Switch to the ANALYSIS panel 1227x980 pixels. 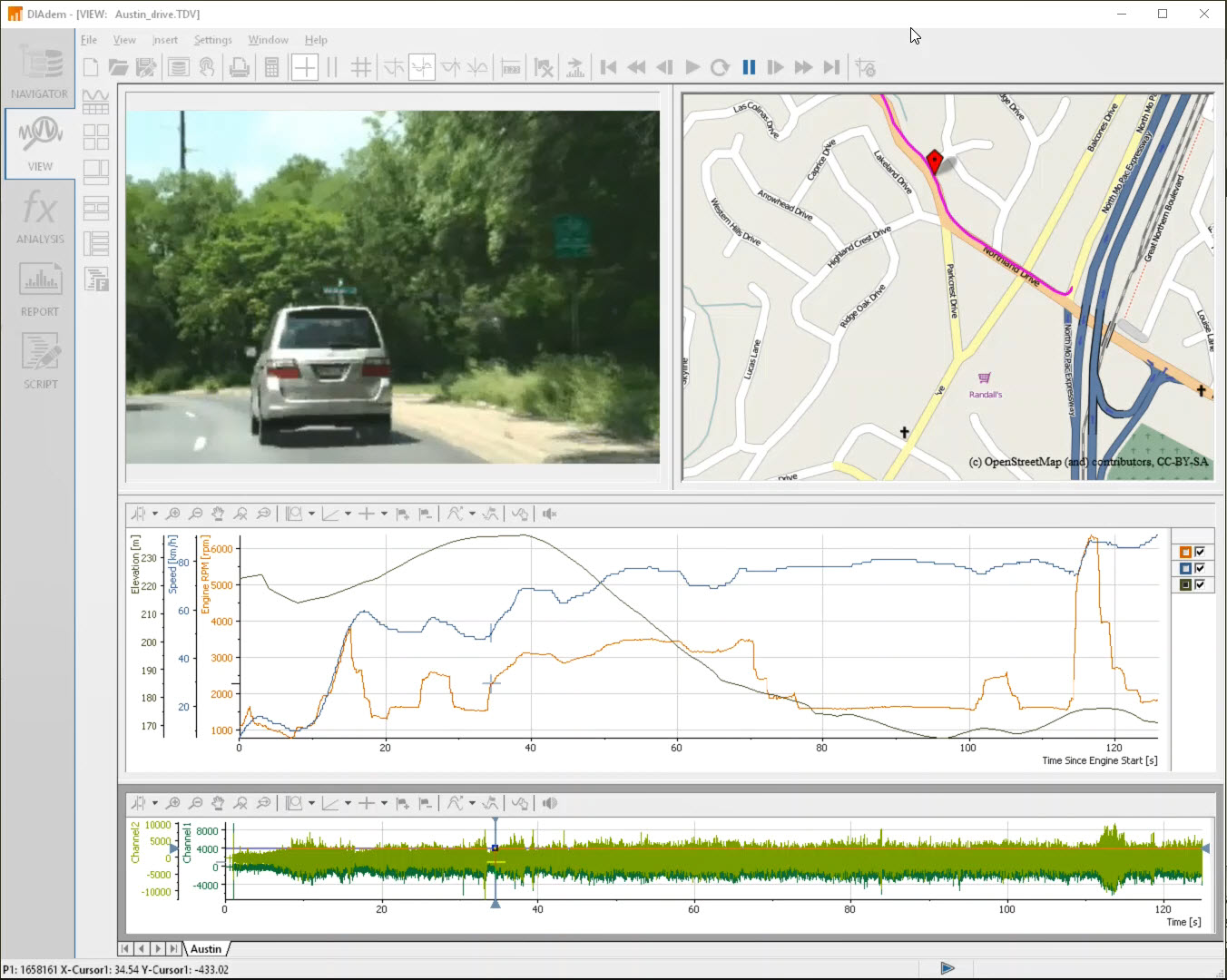39,218
